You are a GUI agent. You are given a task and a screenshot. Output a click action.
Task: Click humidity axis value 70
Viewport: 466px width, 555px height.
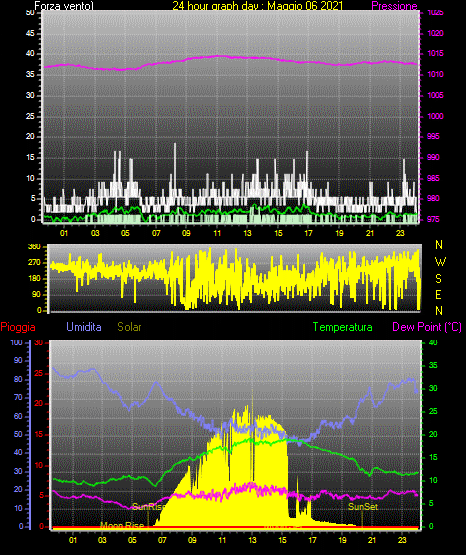point(18,397)
